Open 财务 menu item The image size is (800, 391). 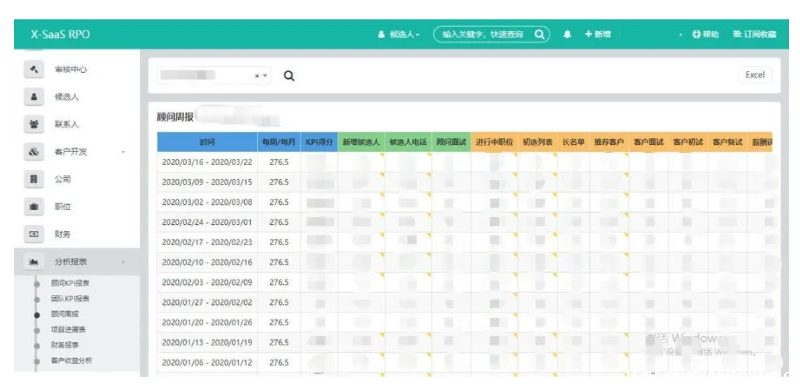click(x=63, y=234)
